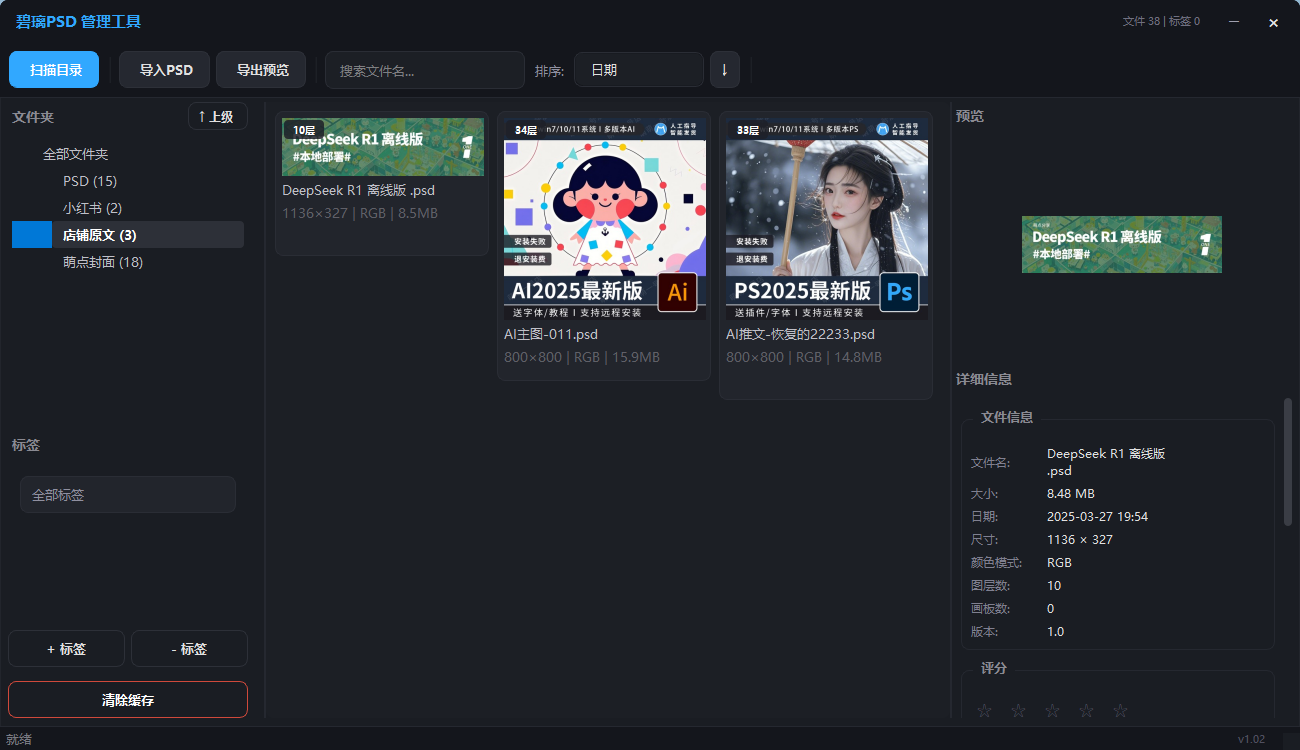Viewport: 1300px width, 750px height.
Task: Select the PSD (15) folder
Action: 90,181
